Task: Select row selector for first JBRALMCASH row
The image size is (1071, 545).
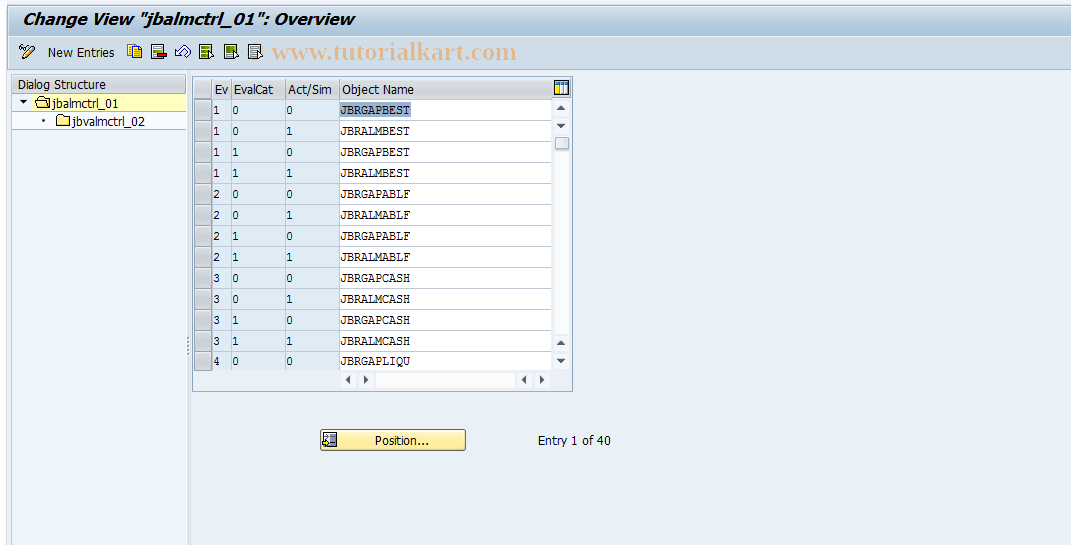Action: (x=203, y=299)
